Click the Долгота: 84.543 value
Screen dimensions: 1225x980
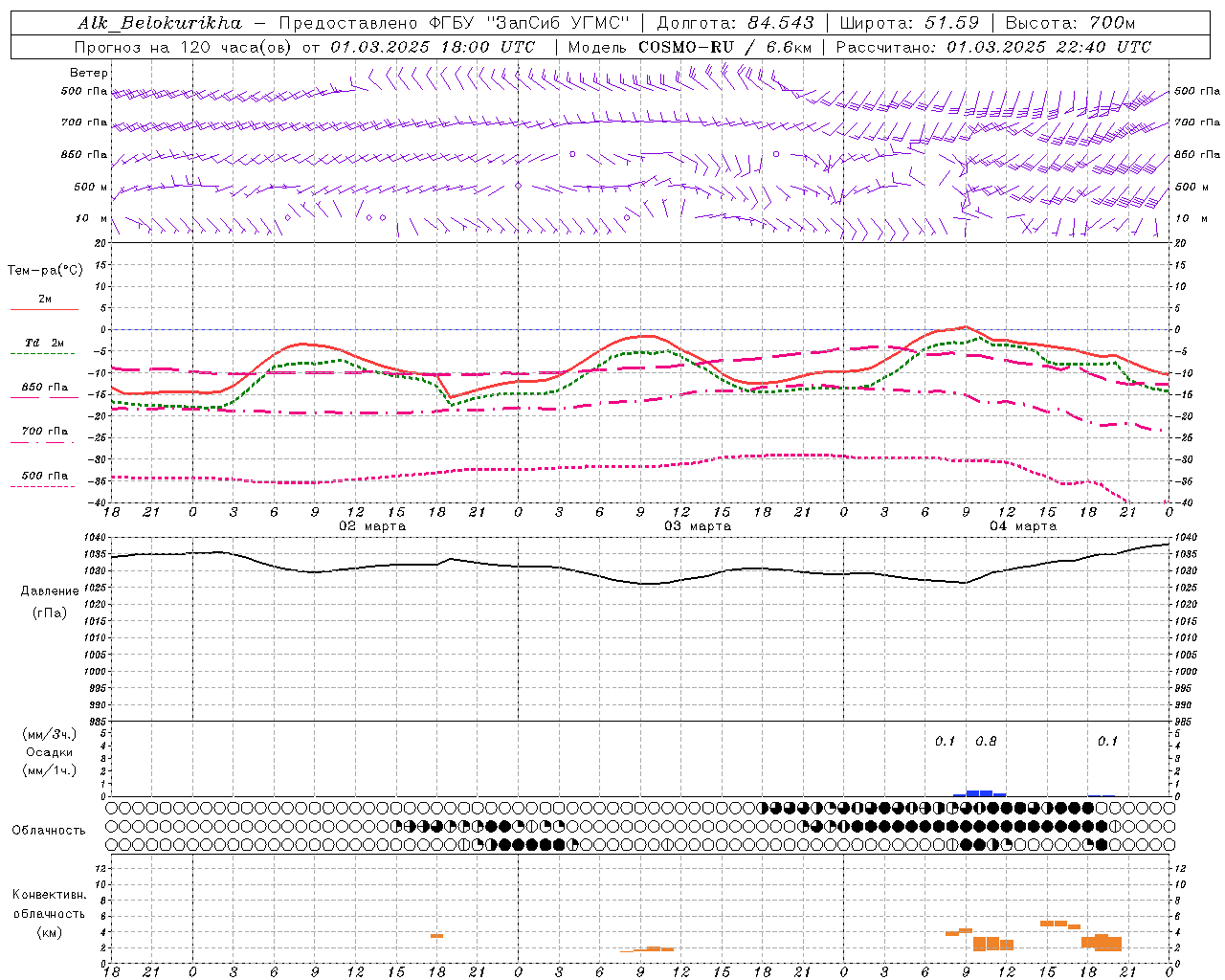coord(735,23)
